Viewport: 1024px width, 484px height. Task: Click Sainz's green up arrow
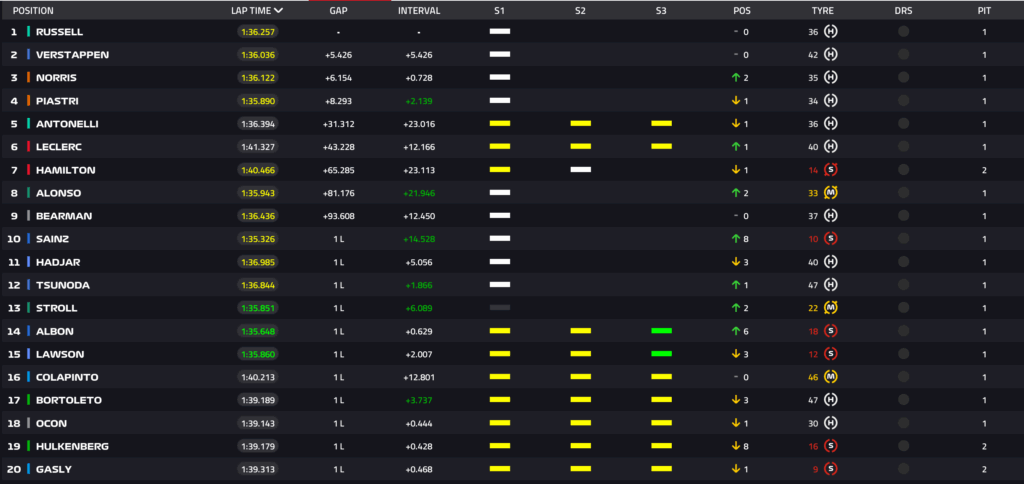[736, 239]
